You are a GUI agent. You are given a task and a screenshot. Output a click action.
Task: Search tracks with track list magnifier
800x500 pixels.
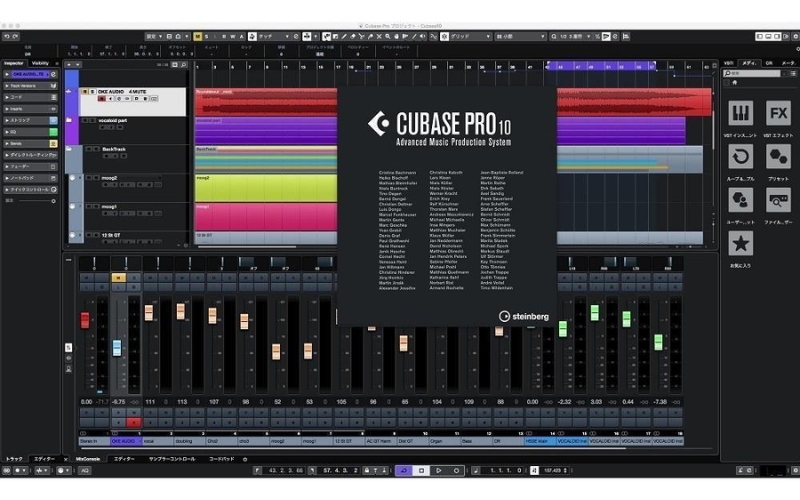tap(184, 65)
